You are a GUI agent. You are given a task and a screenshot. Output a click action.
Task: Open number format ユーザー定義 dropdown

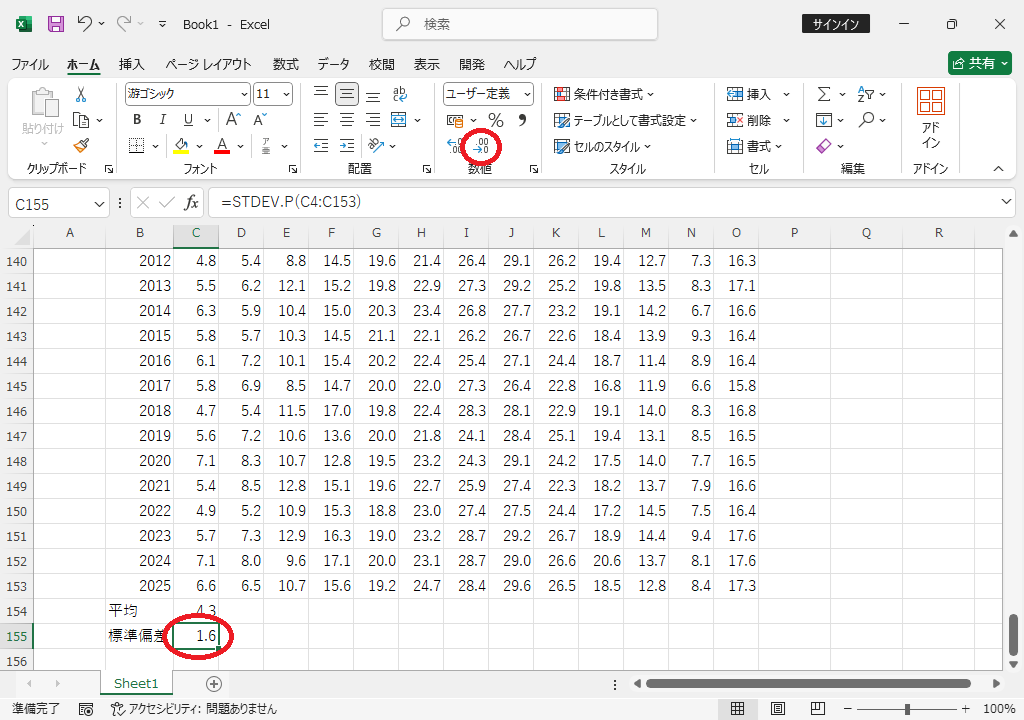tap(527, 95)
